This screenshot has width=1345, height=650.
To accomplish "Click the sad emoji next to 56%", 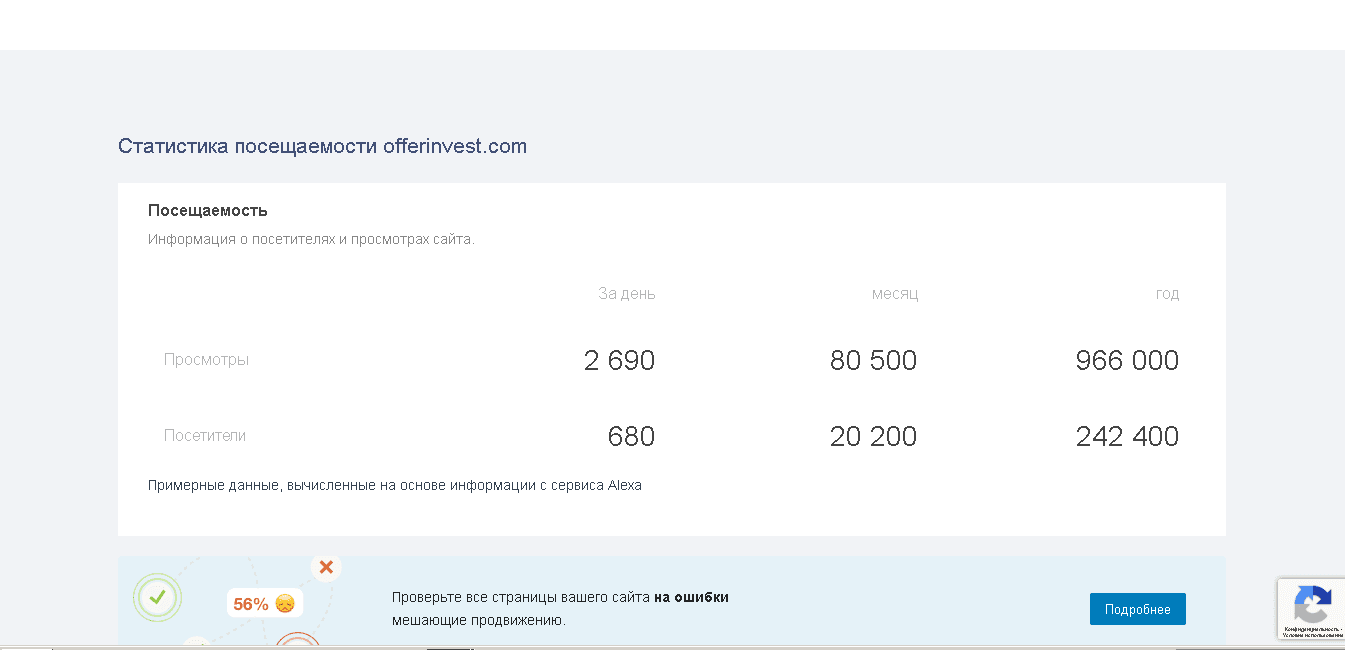I will tap(284, 604).
